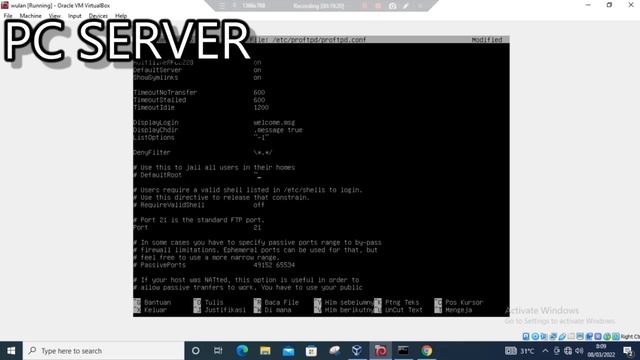Click the RequireValidShell off line

[x=199, y=205]
